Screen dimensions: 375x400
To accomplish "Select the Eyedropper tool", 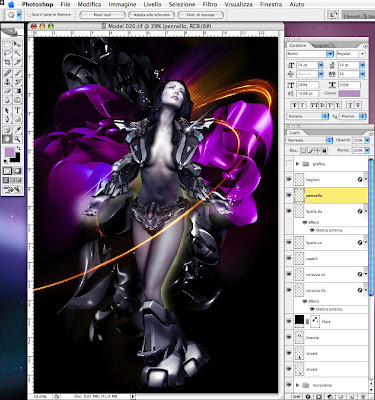I will click(x=17, y=130).
